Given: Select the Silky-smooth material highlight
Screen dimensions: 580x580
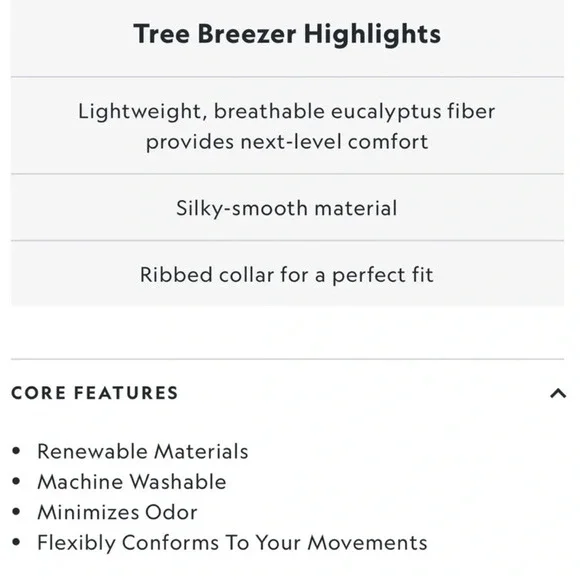Looking at the screenshot, I should pyautogui.click(x=287, y=208).
